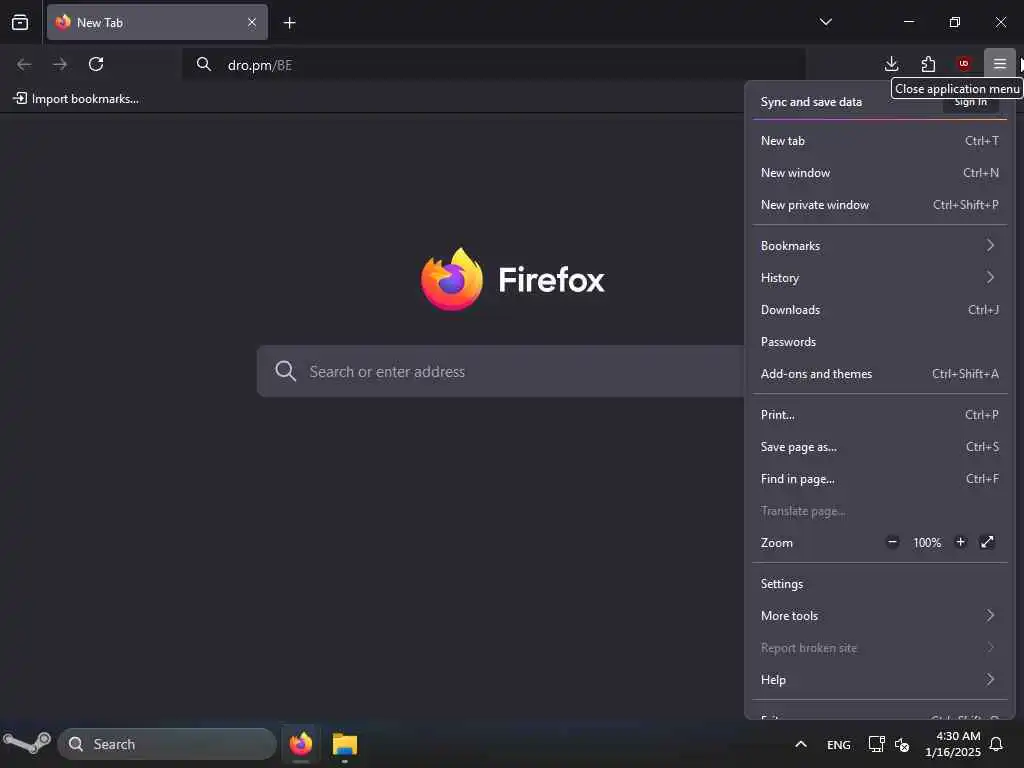Click the muted volume tray icon
This screenshot has height=768, width=1024.
(x=902, y=744)
